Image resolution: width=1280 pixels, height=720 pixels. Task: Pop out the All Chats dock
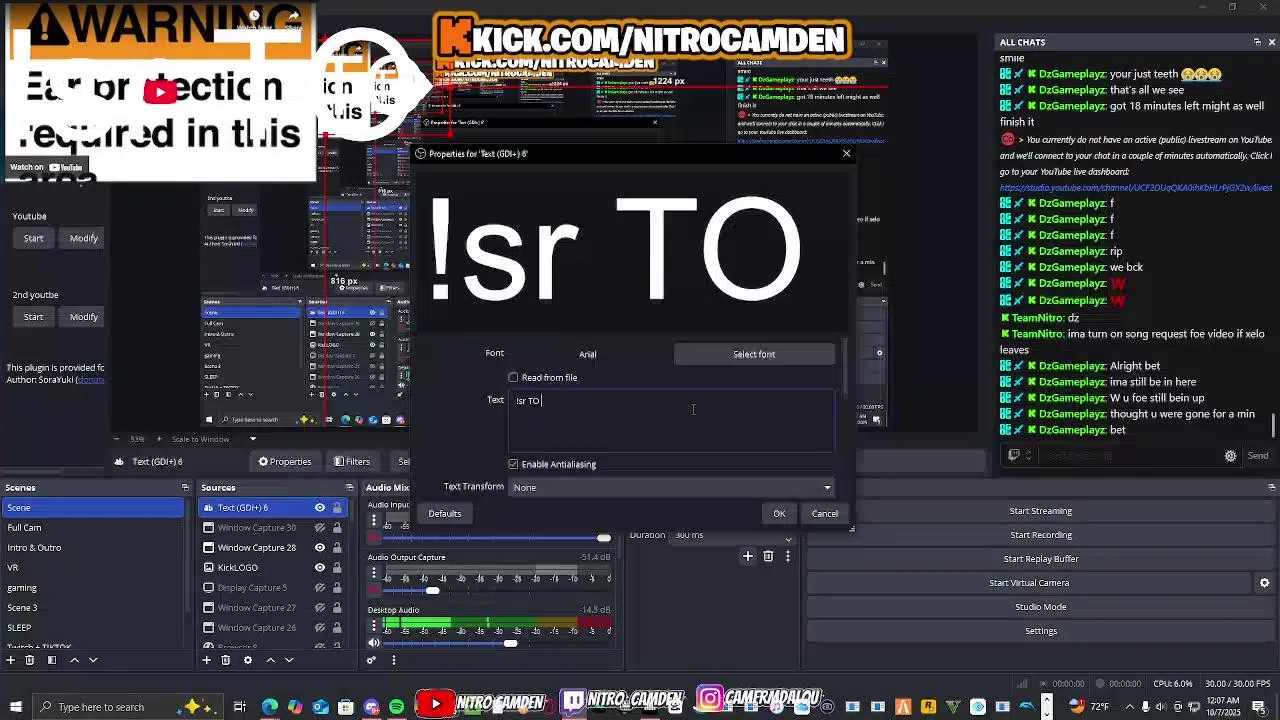click(1257, 42)
